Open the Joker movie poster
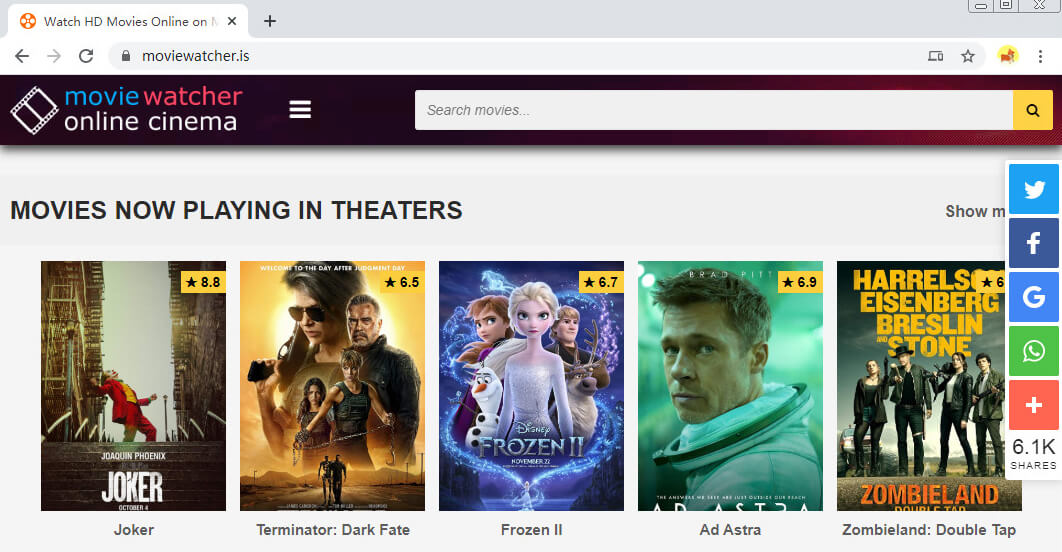 (133, 386)
